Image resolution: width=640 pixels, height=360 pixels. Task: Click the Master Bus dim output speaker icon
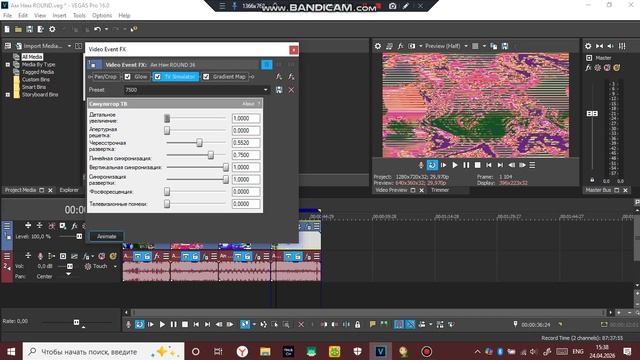click(611, 46)
